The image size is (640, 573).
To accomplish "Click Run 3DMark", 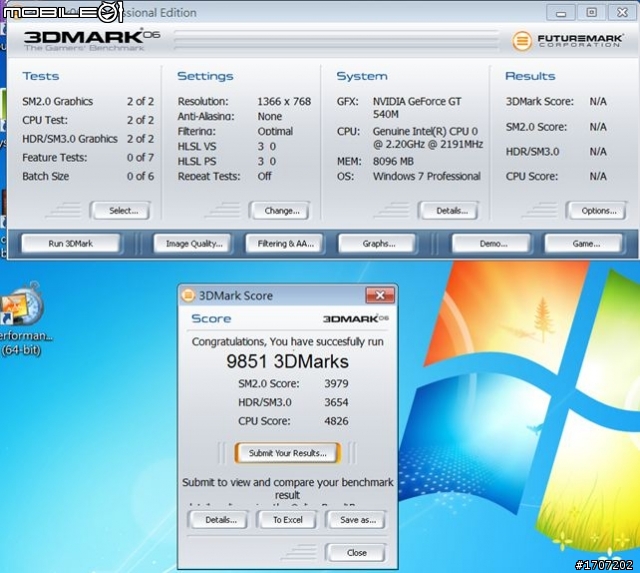I will 71,244.
